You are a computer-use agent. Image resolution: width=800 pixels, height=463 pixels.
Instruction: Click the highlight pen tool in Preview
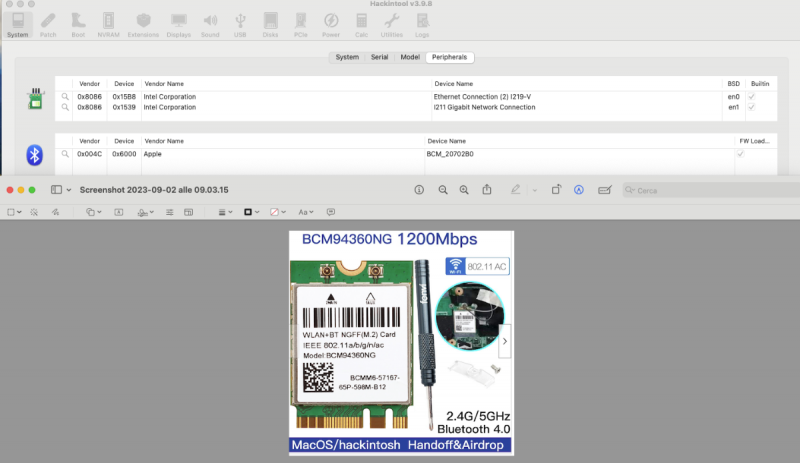tap(515, 189)
